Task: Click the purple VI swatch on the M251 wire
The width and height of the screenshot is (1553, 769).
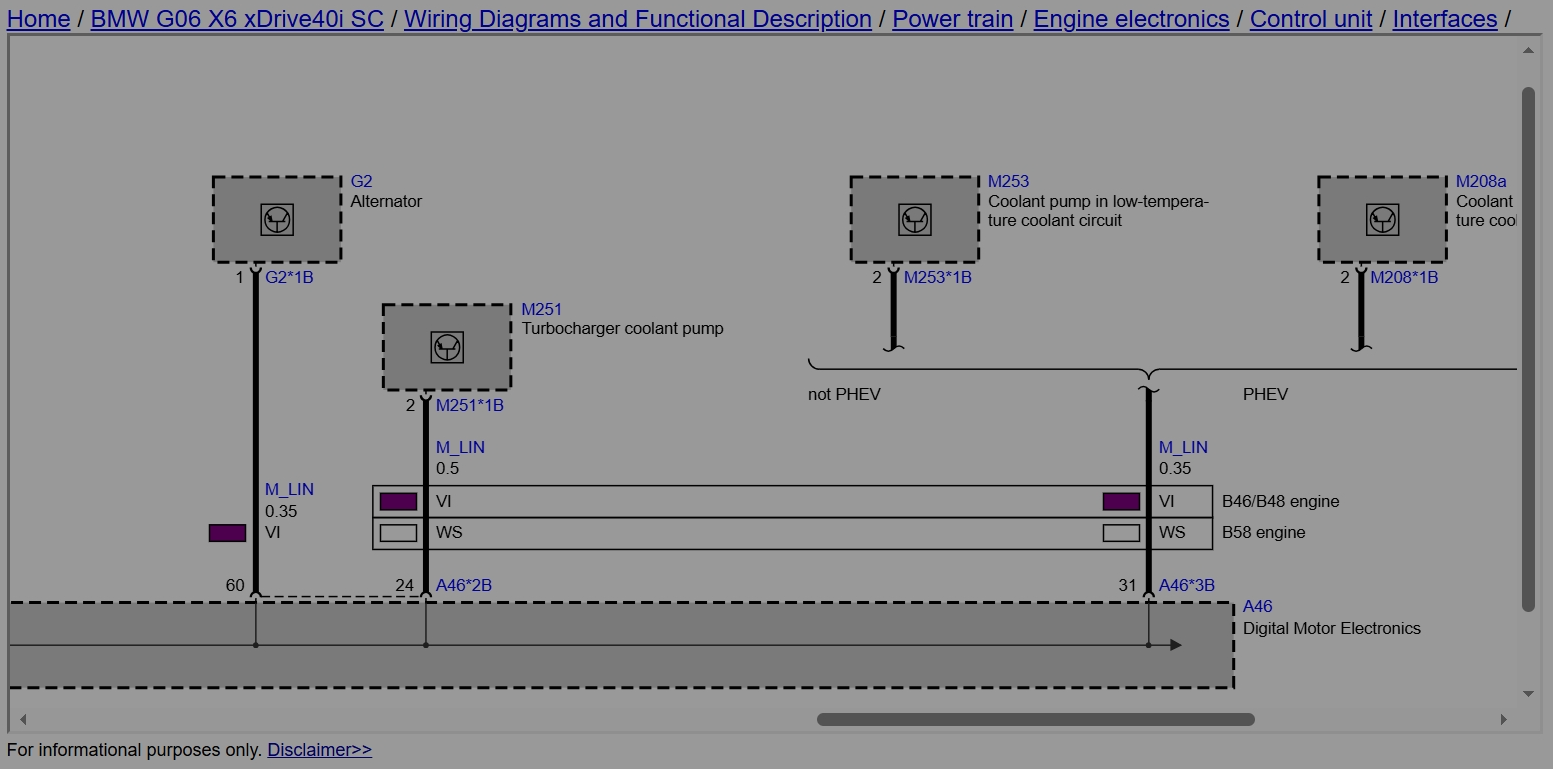Action: click(x=399, y=501)
